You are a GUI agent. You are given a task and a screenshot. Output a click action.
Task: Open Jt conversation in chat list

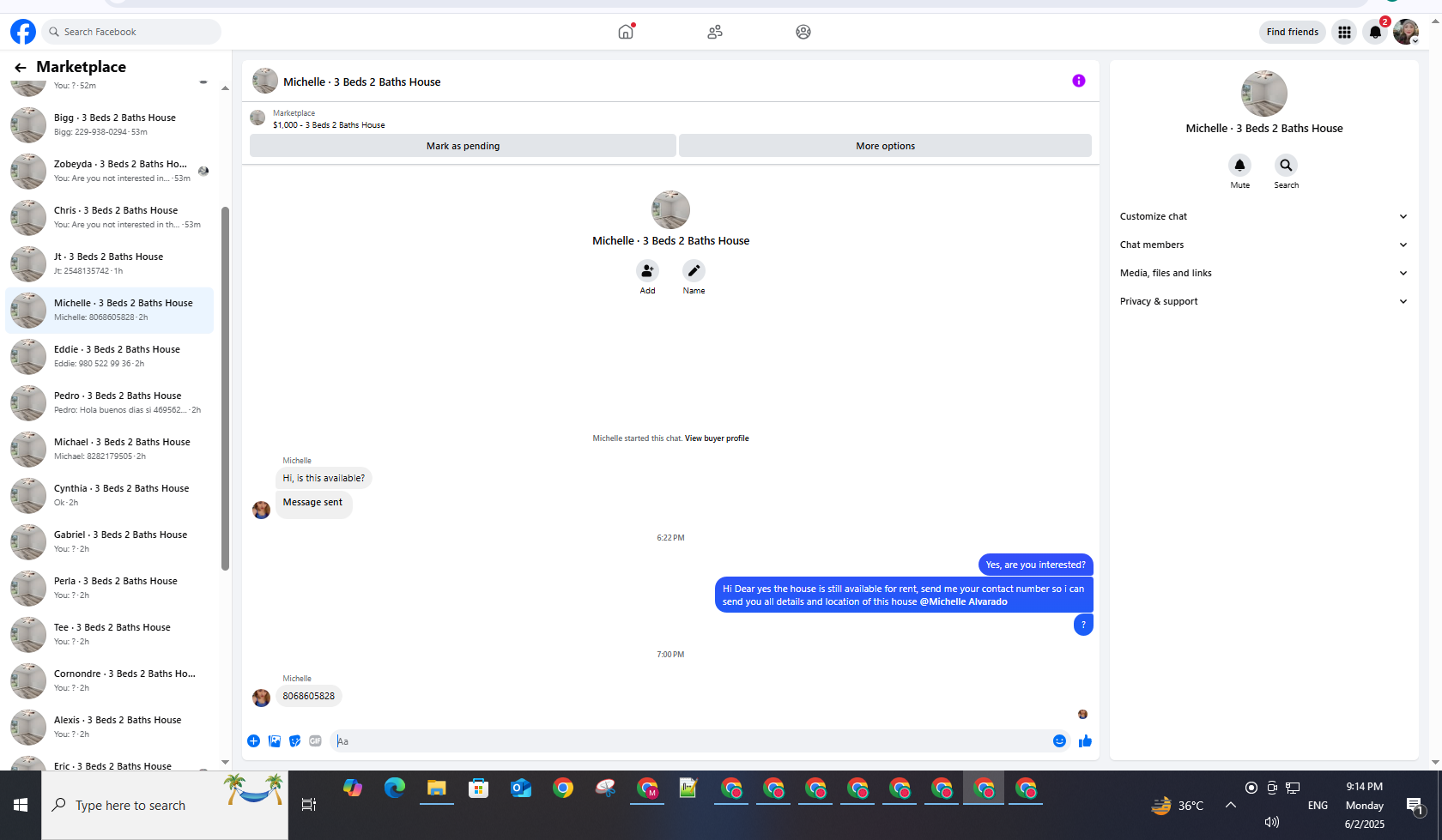coord(110,264)
